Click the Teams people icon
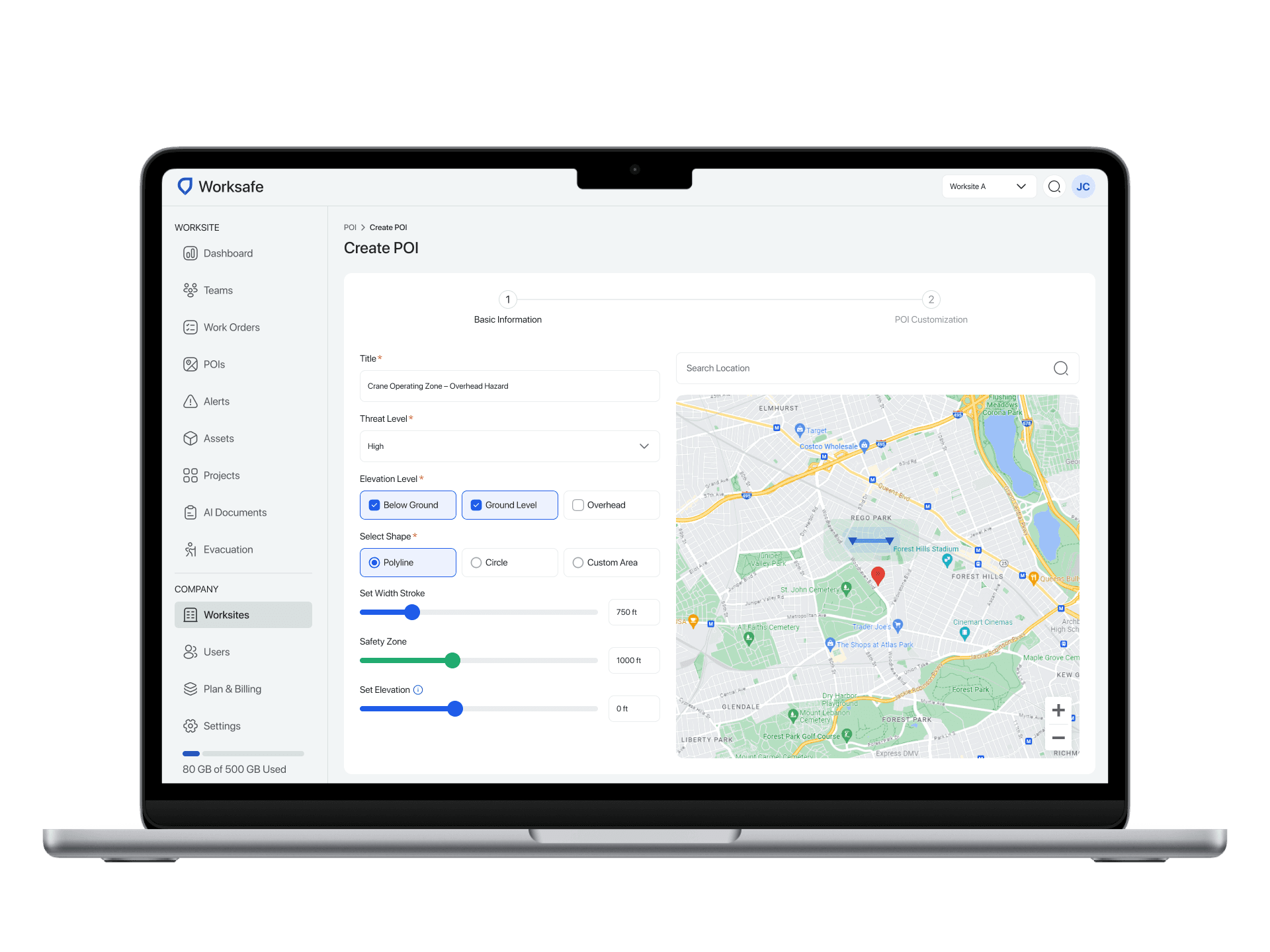Viewport: 1270px width, 952px height. tap(190, 290)
